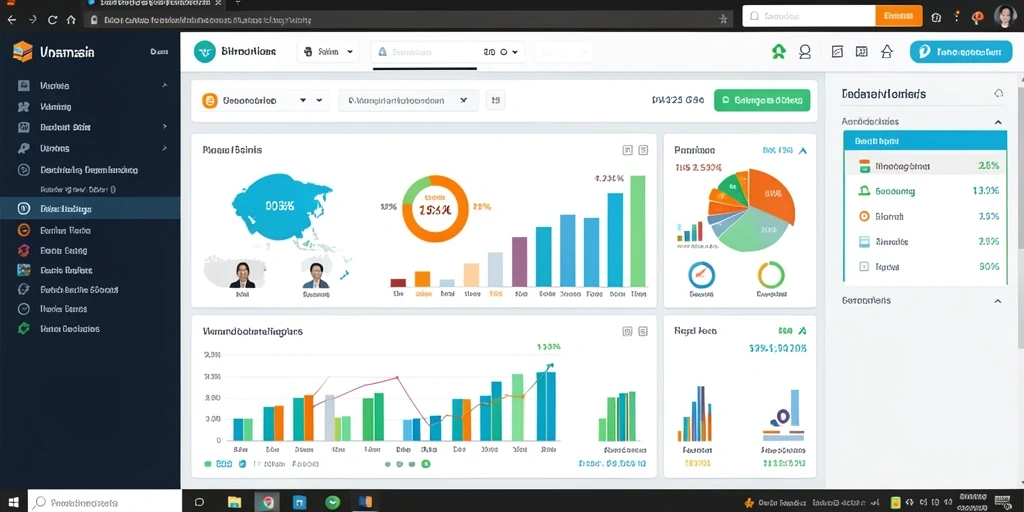Click the browser address bar
This screenshot has height=512, width=1024.
click(409, 20)
